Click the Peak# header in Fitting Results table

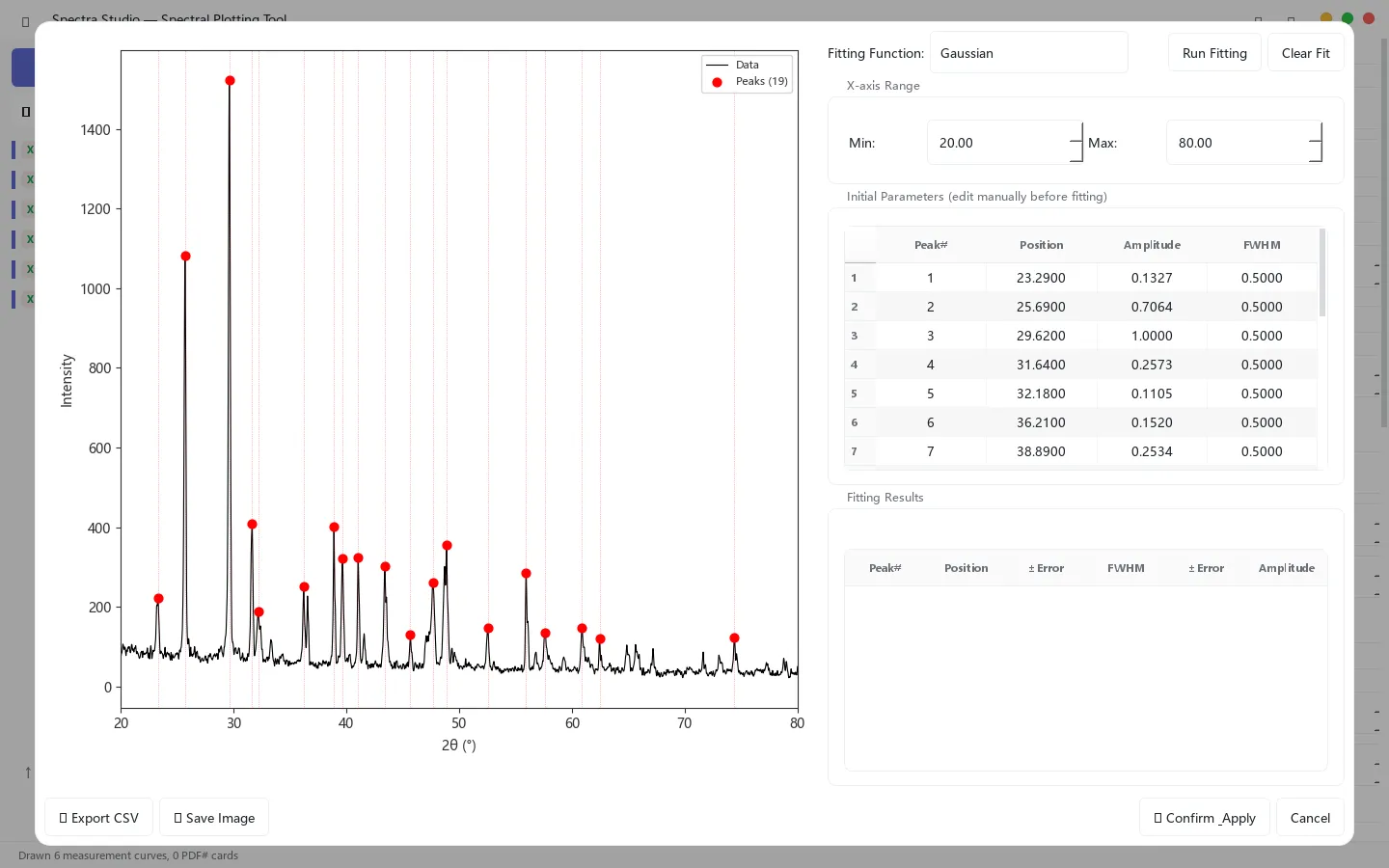[x=885, y=568]
